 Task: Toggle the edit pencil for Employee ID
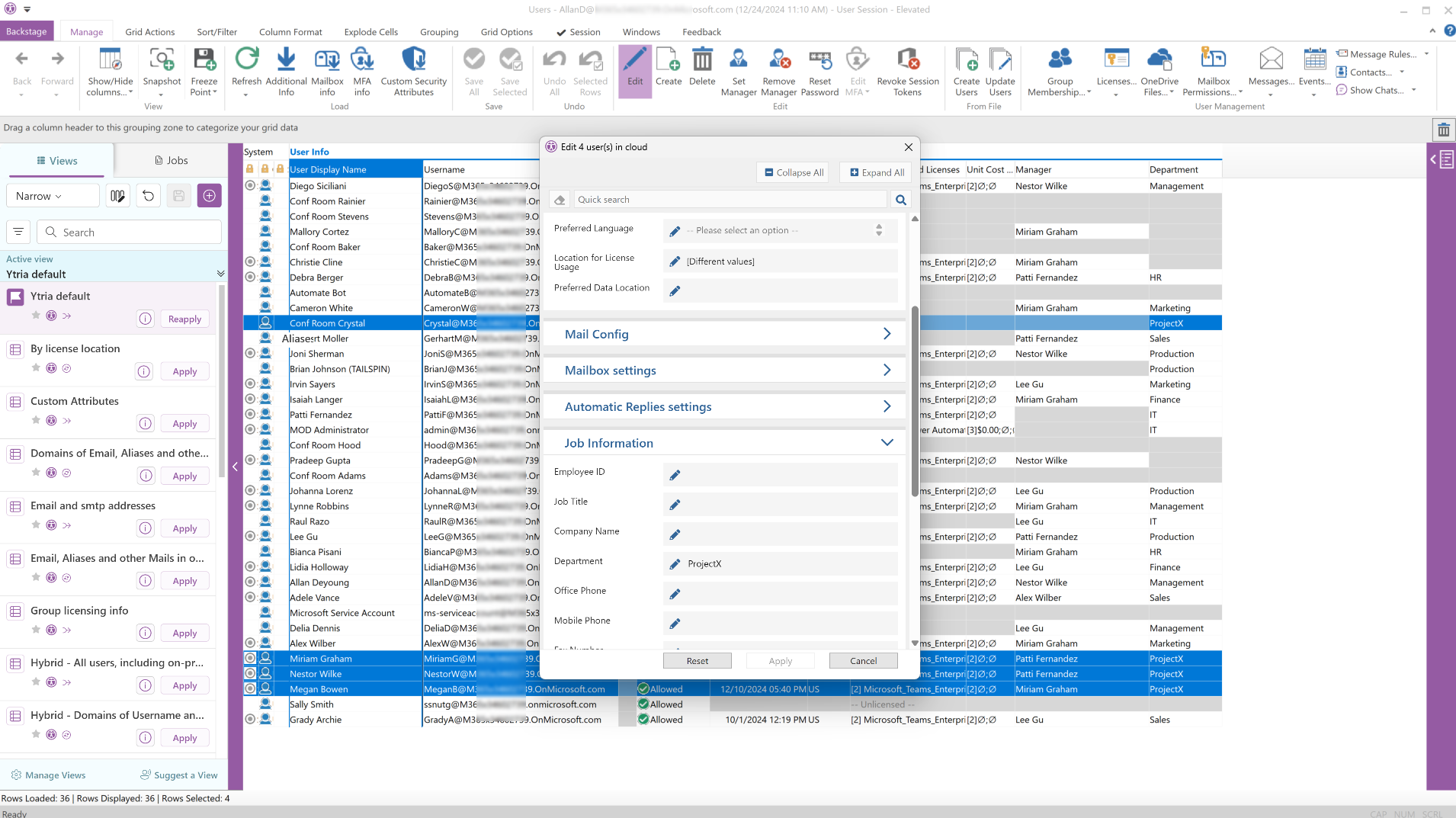pos(675,475)
